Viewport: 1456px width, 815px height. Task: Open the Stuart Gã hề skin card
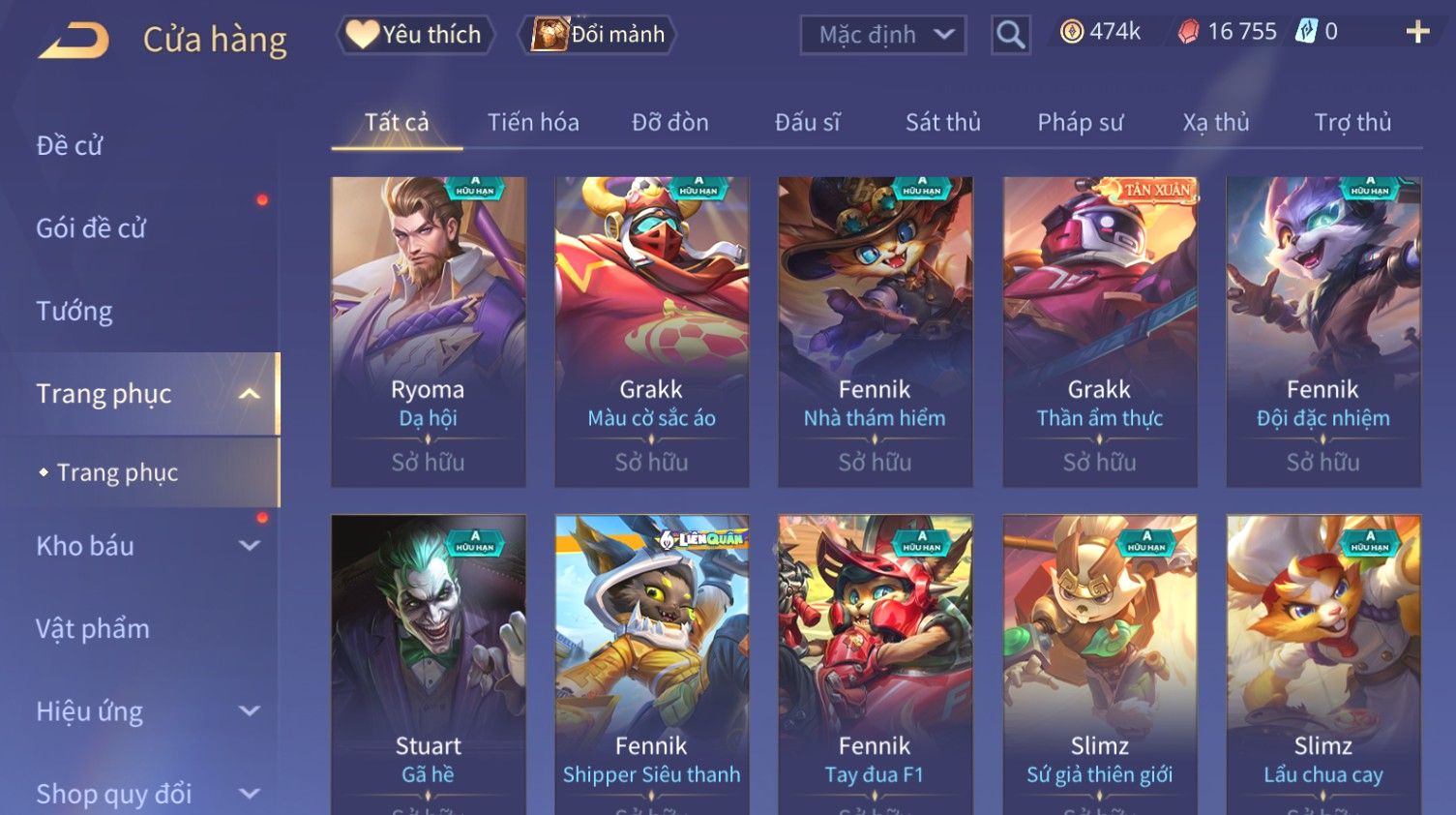coord(428,665)
